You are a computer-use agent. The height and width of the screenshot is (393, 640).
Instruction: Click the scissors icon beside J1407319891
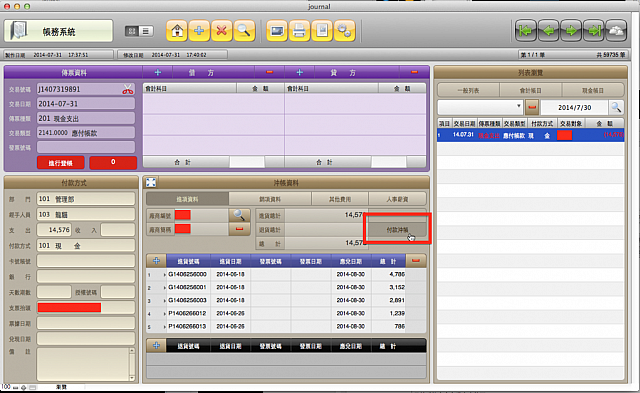coord(128,89)
